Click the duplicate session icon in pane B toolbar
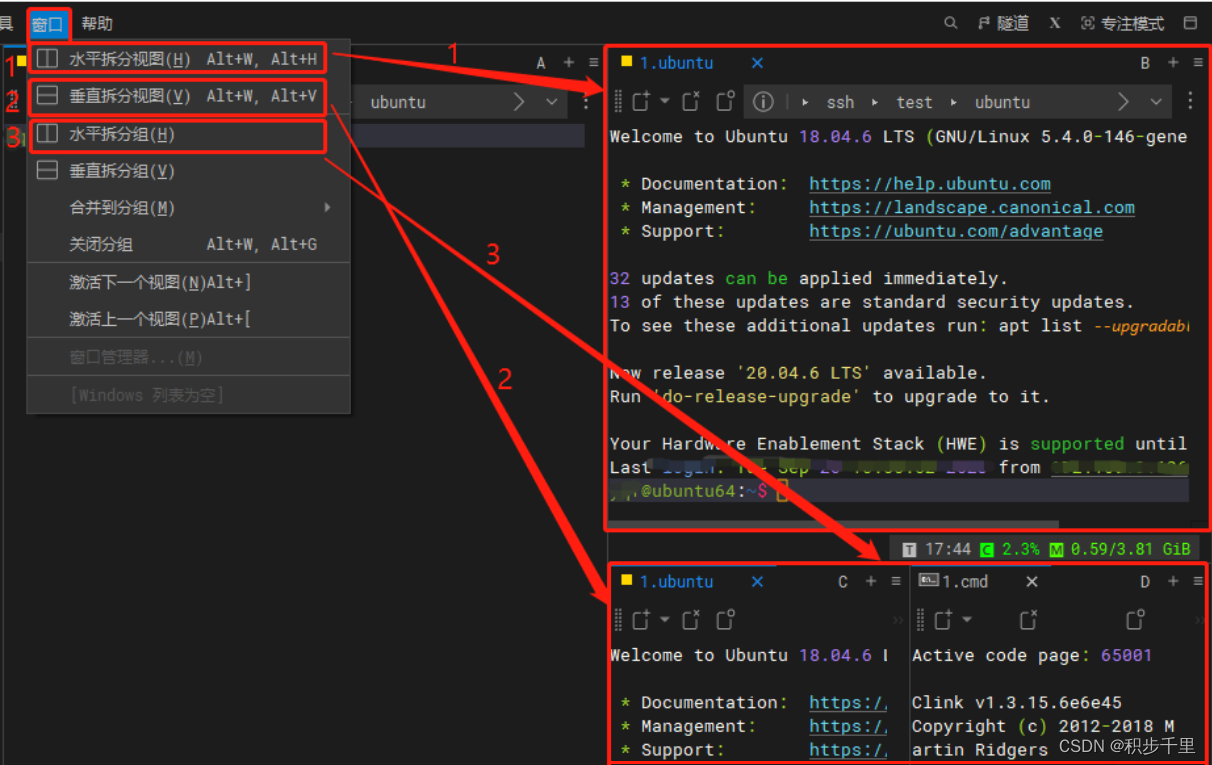1212x765 pixels. (726, 101)
